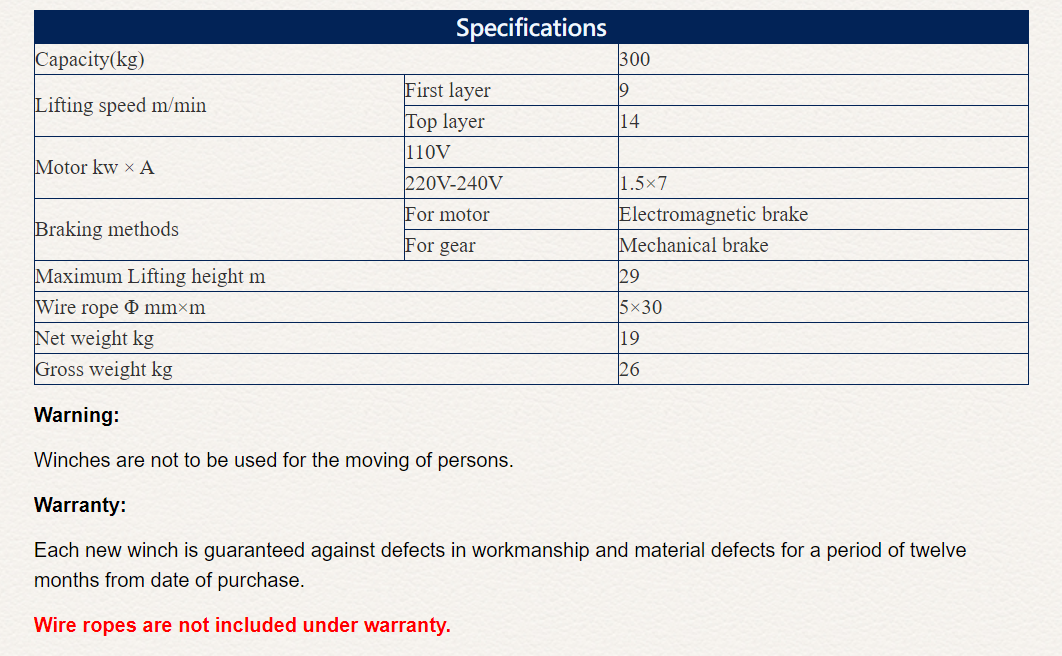This screenshot has width=1062, height=656.
Task: Click the Capacity(kg) row label
Action: point(90,60)
